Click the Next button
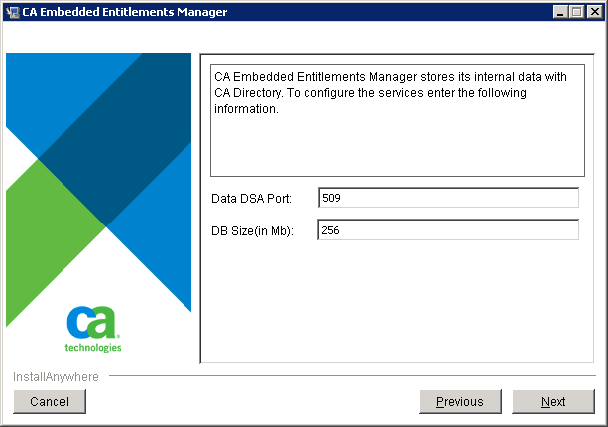This screenshot has height=427, width=608. click(x=553, y=402)
